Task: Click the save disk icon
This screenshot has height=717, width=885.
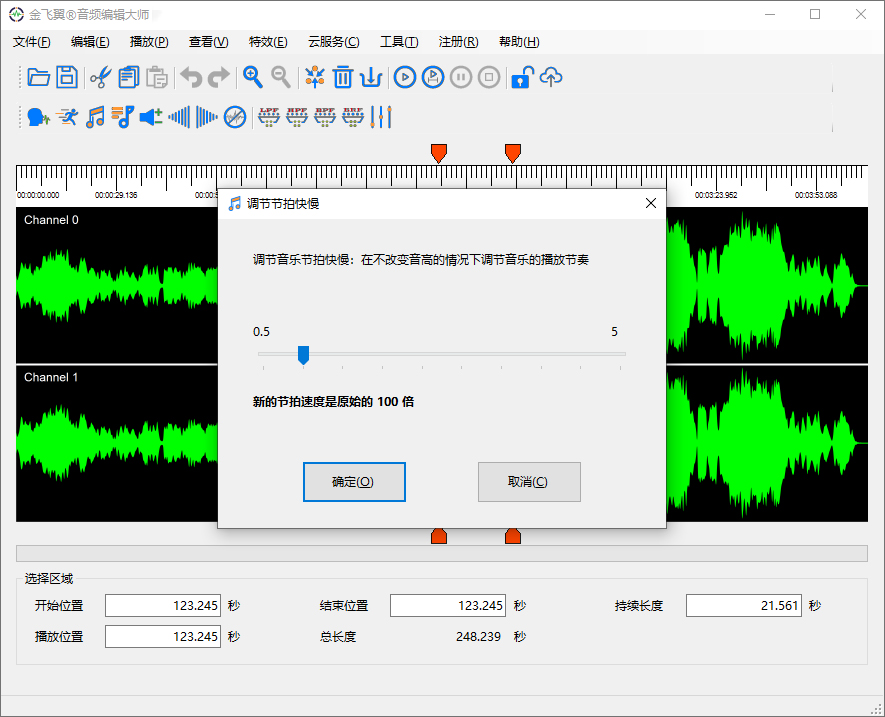Action: point(67,77)
